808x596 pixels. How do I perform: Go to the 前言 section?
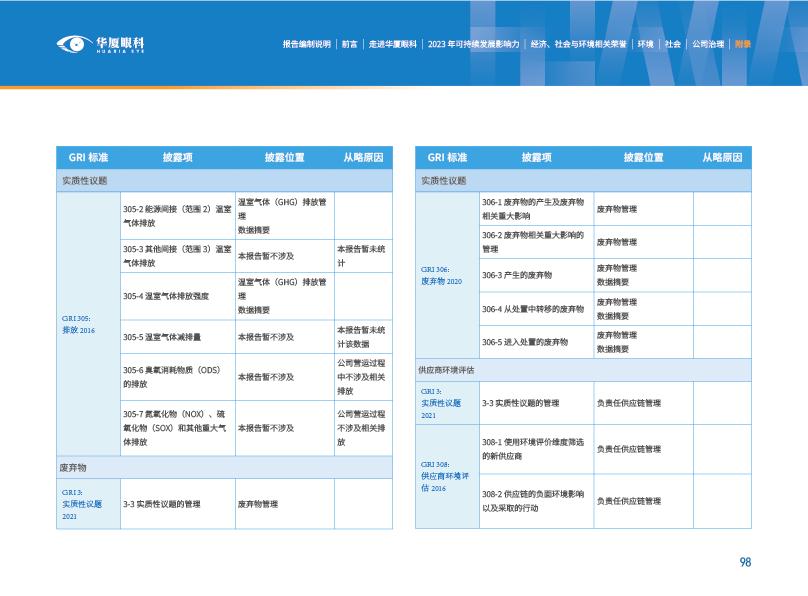tap(349, 44)
